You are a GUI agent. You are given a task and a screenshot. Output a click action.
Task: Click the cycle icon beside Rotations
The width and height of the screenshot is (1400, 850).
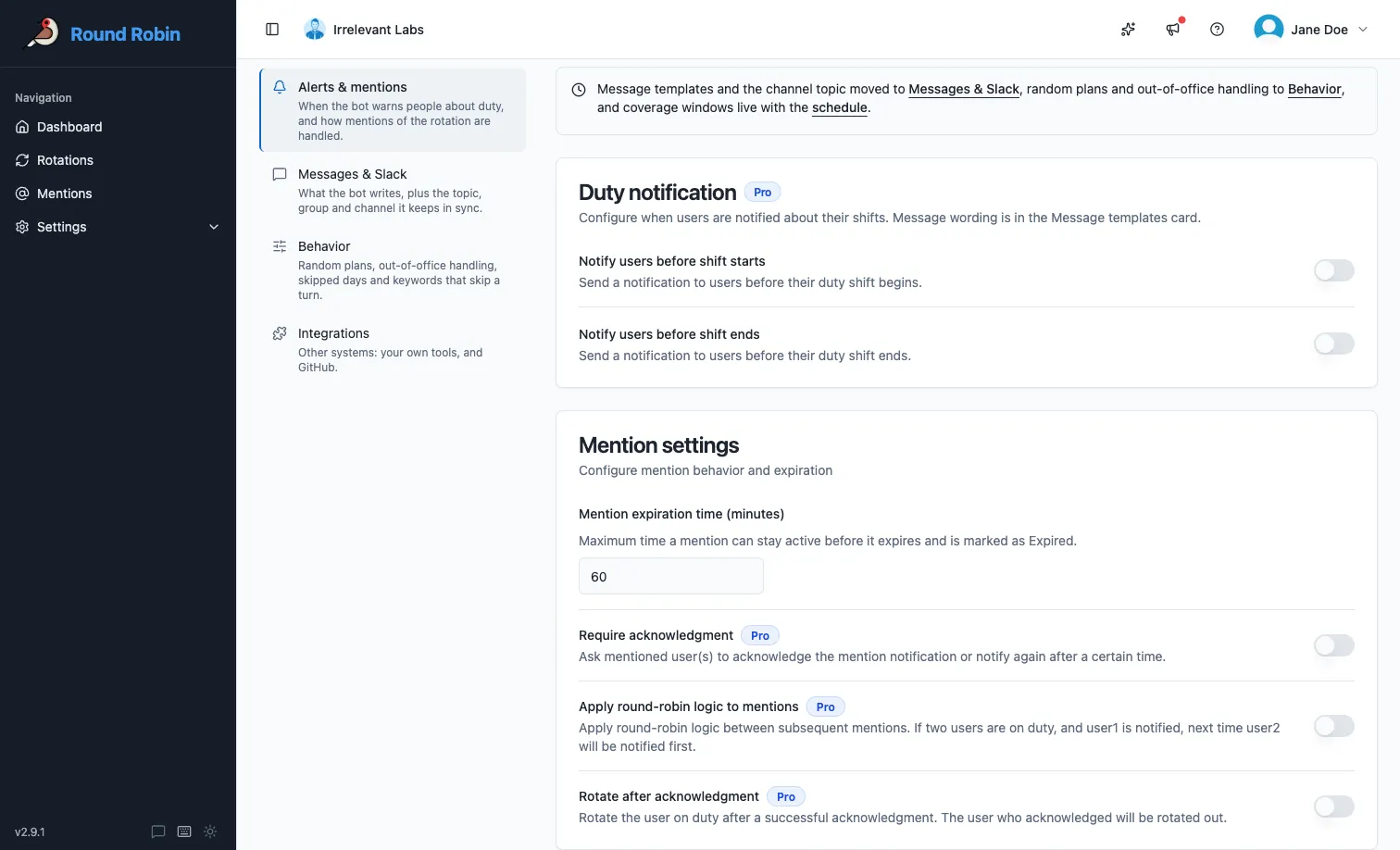click(x=22, y=160)
